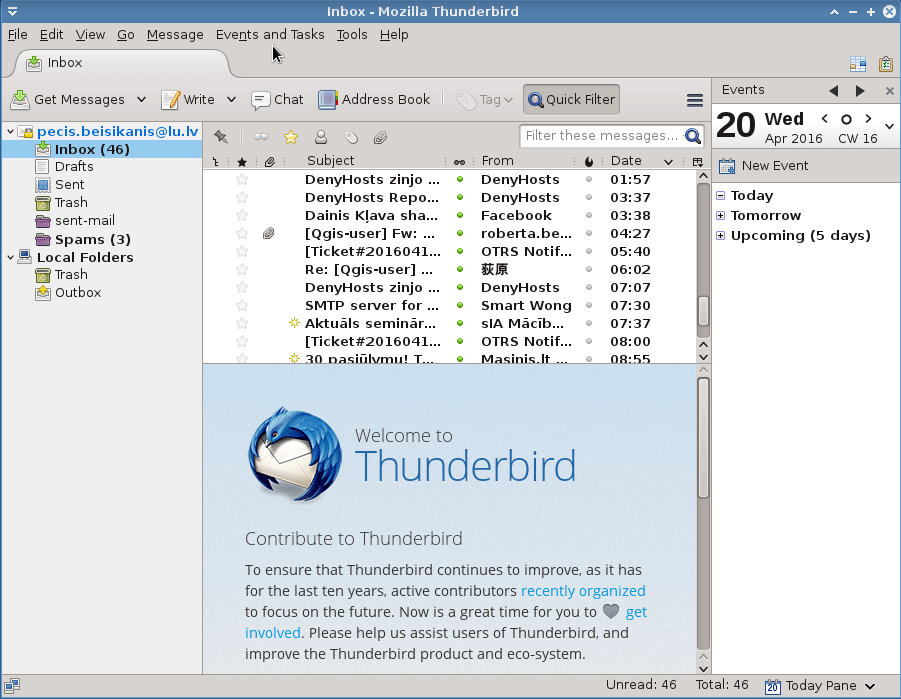Open the Calendar tab icon
This screenshot has height=699, width=901.
click(857, 64)
